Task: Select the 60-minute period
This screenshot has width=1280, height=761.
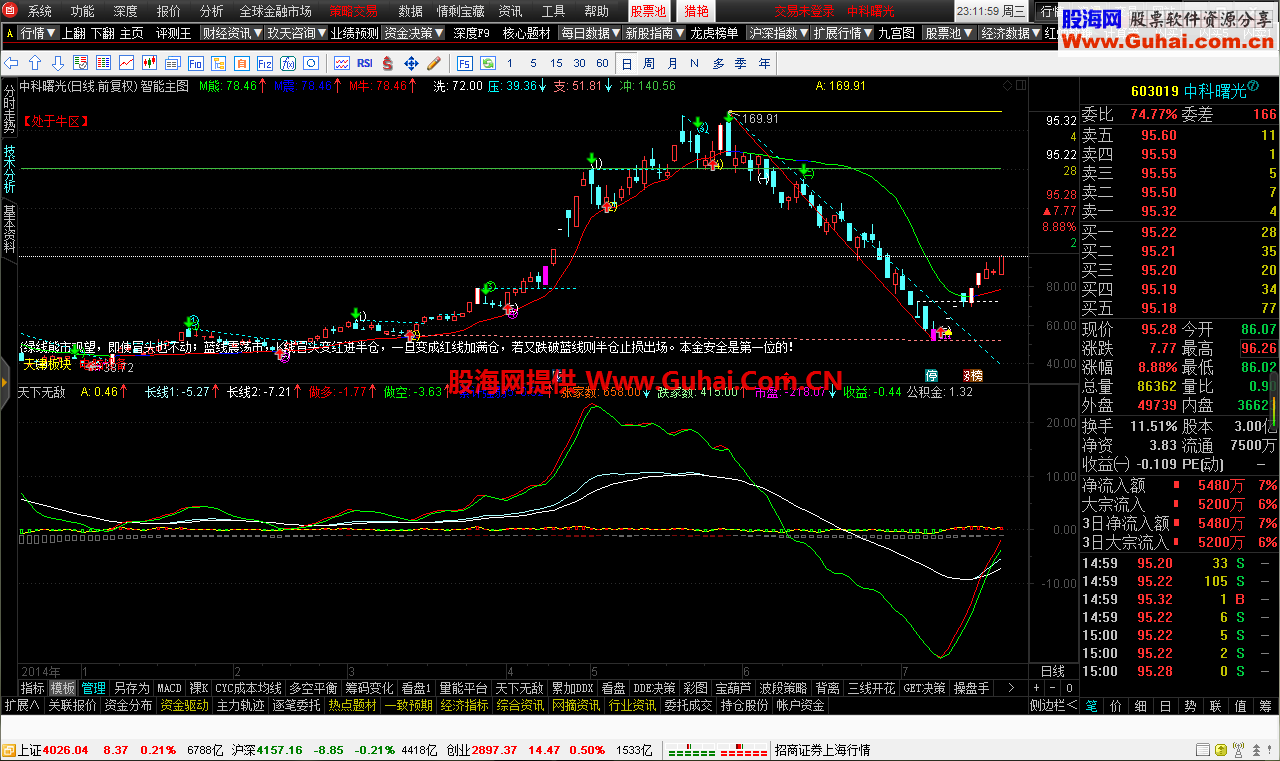Action: [602, 63]
